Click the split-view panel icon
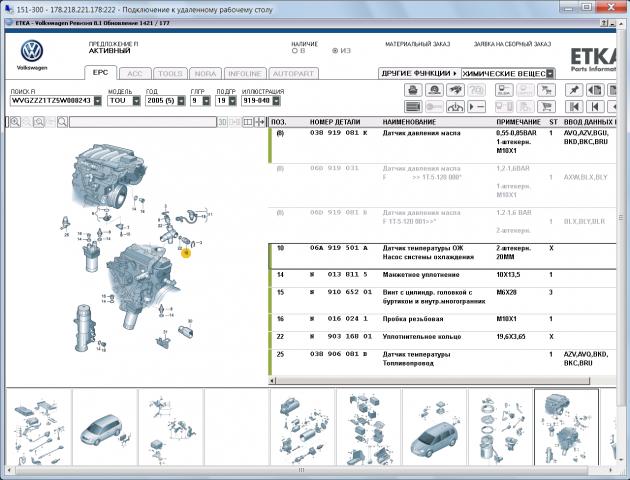Screen dimensions: 630x480 [x=248, y=122]
